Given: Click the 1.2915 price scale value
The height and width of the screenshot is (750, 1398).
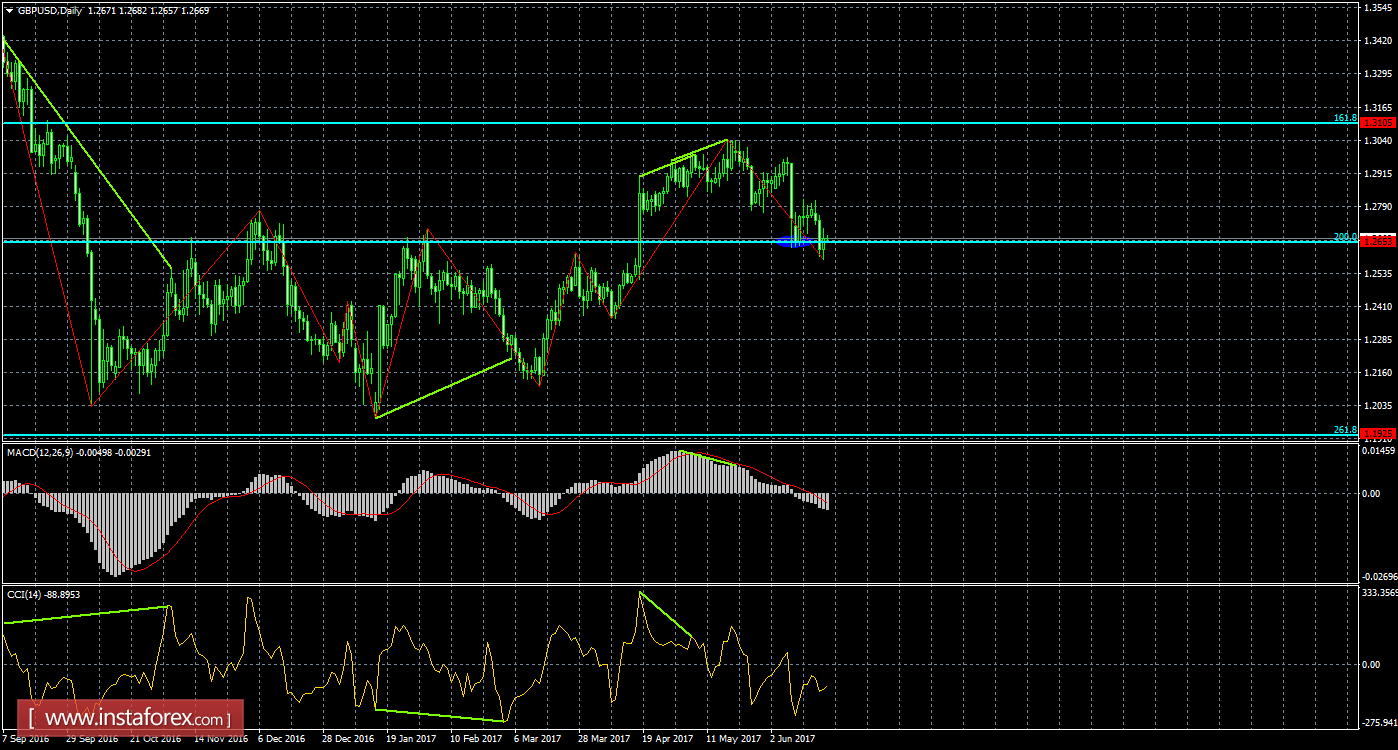Looking at the screenshot, I should click(1379, 174).
